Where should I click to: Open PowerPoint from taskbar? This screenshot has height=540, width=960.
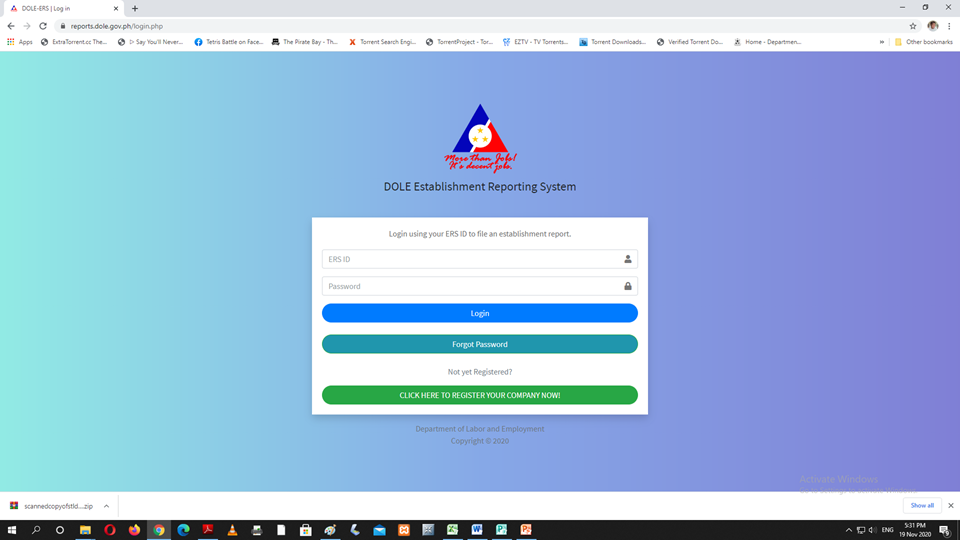(x=526, y=530)
